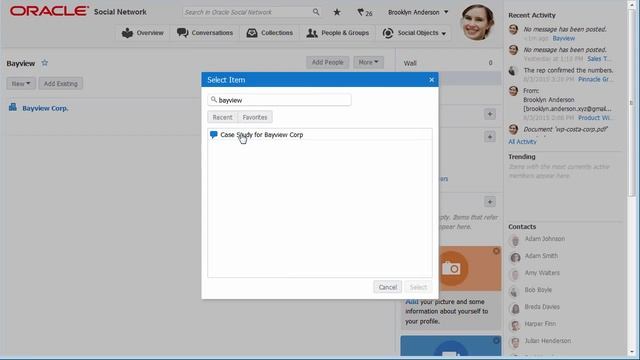This screenshot has width=640, height=360.
Task: Open Collections section
Action: pos(270,33)
